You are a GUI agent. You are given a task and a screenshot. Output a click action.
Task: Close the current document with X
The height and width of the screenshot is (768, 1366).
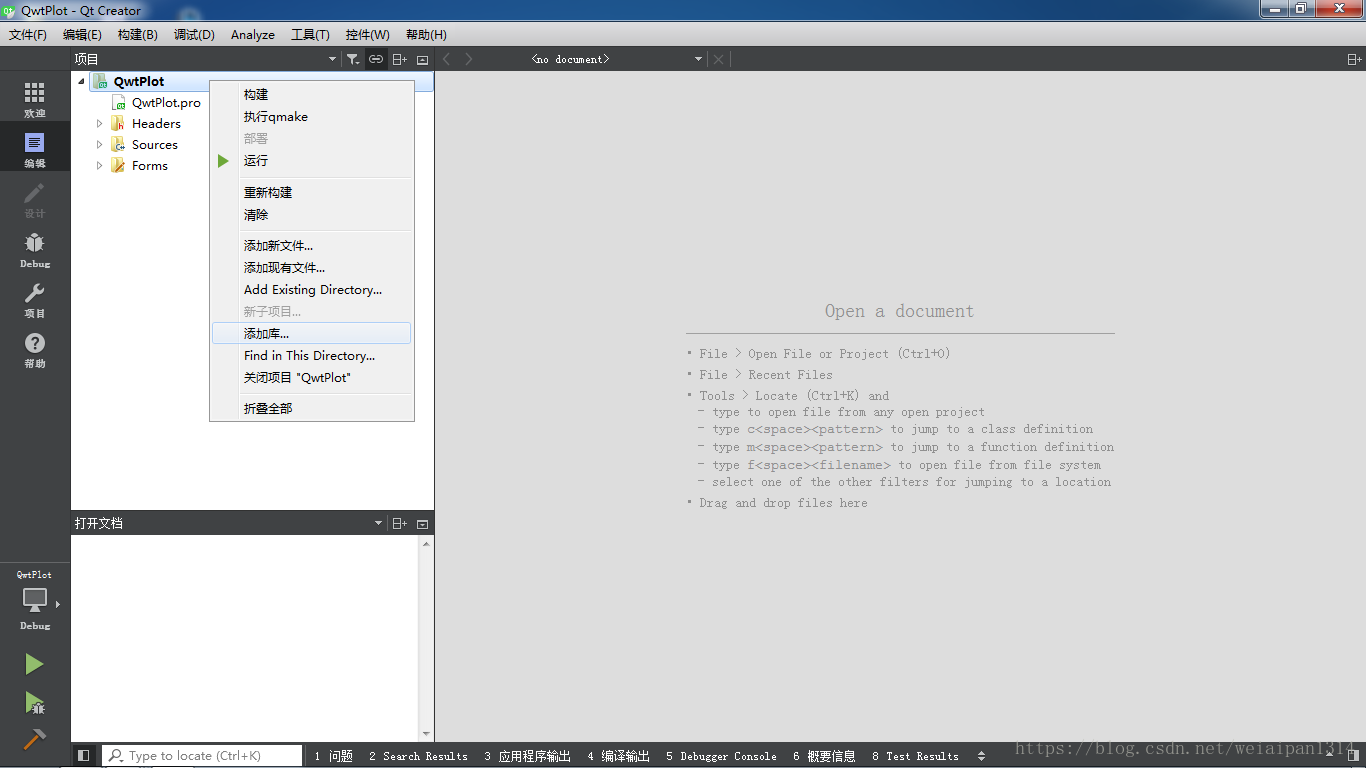click(x=718, y=59)
